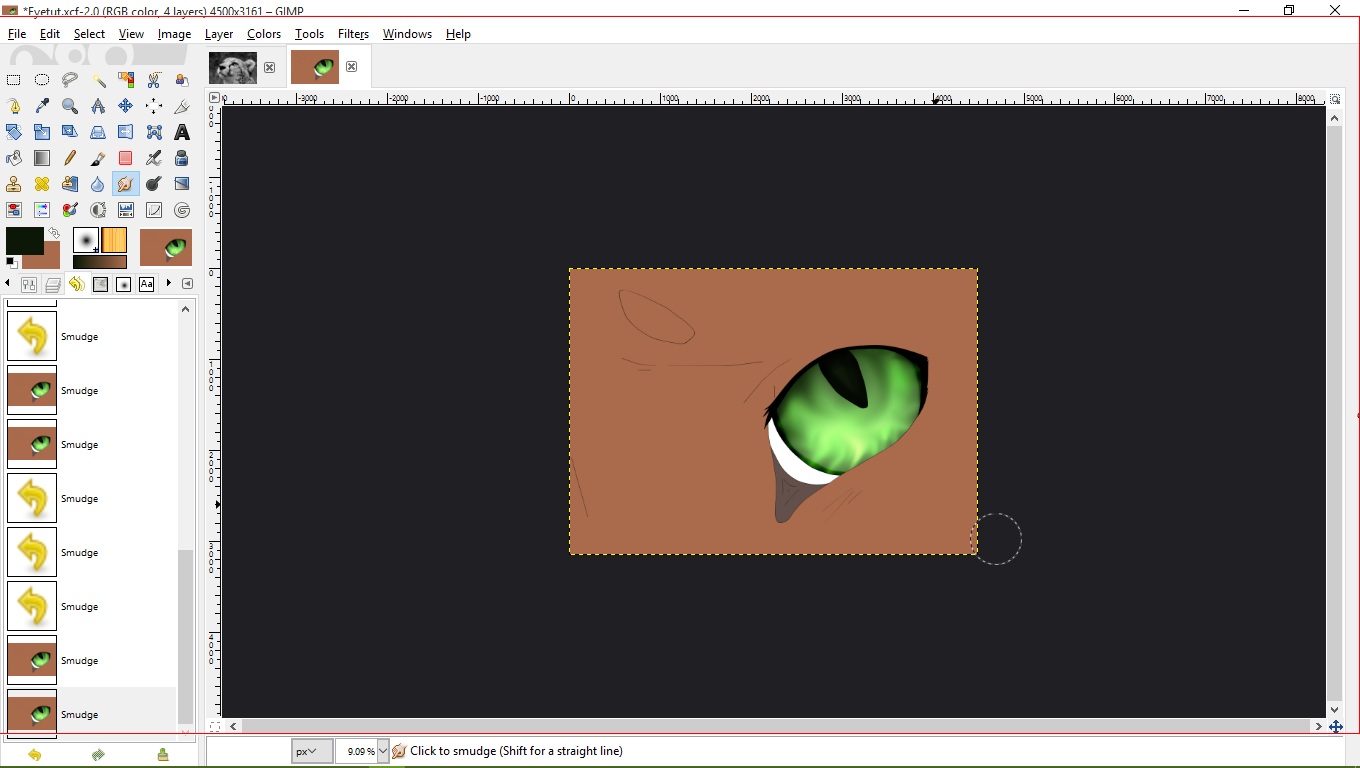Open the px unit dropdown
The image size is (1360, 768).
[312, 751]
